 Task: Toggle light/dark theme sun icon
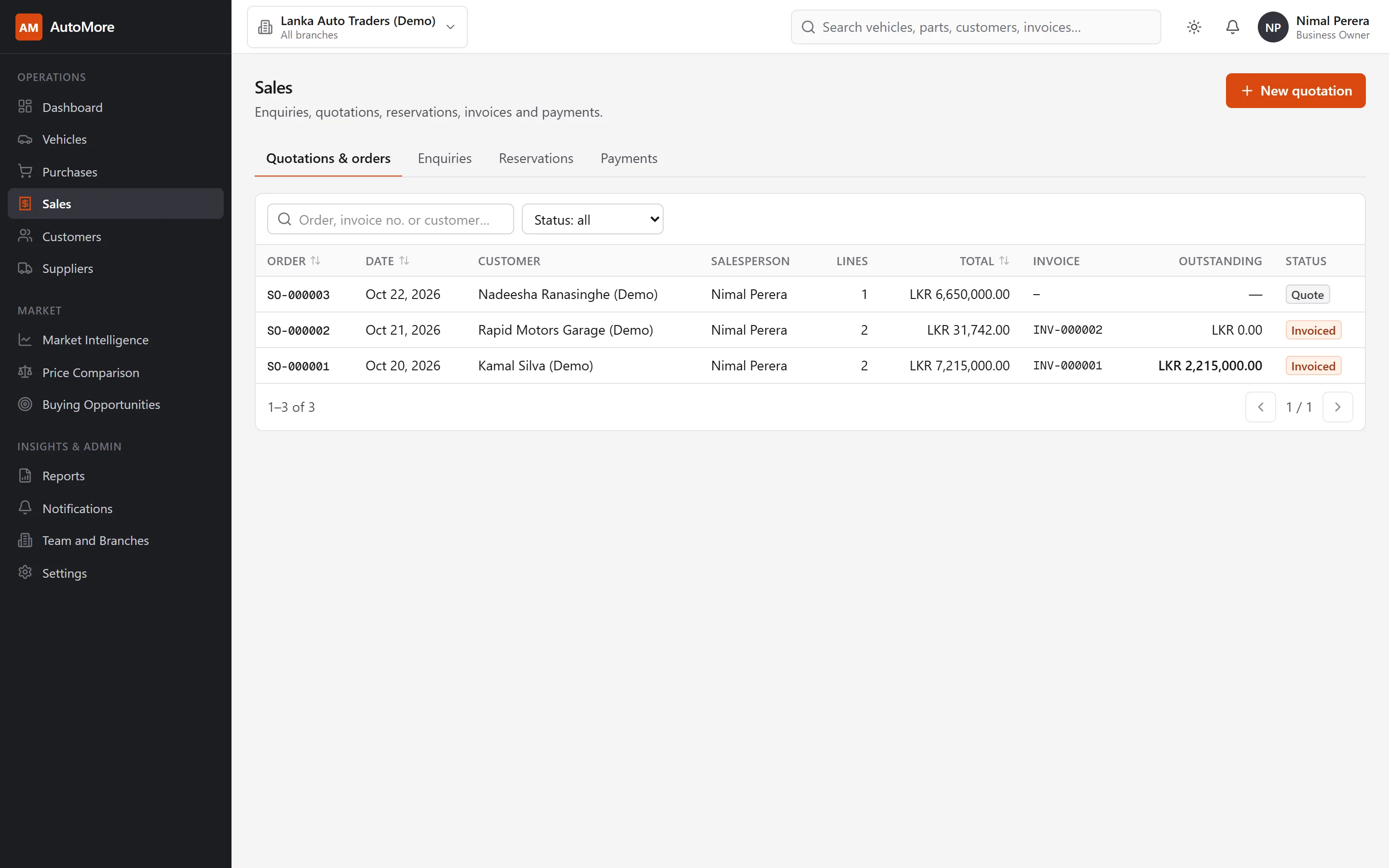pos(1194,27)
